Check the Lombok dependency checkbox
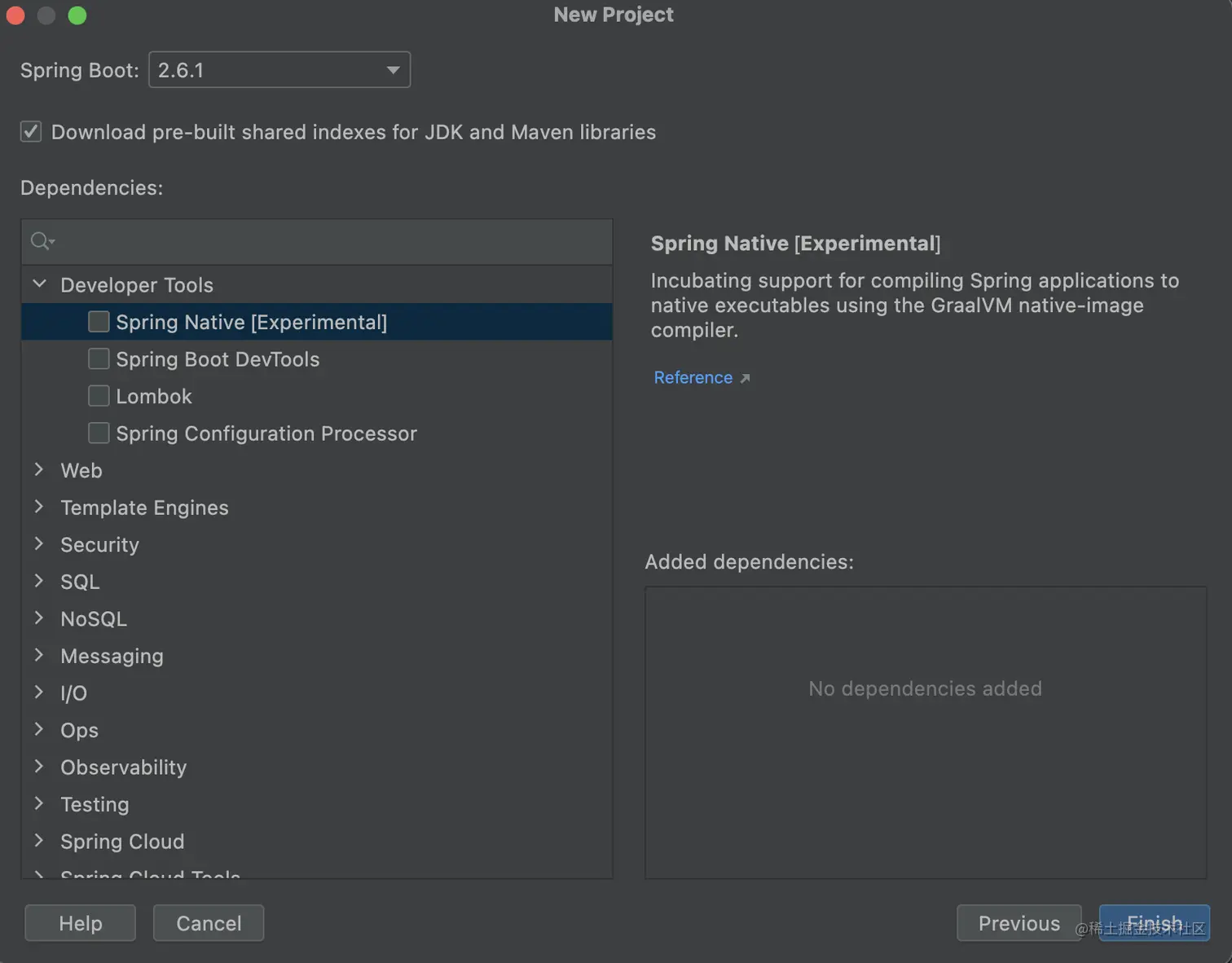The height and width of the screenshot is (963, 1232). 99,396
